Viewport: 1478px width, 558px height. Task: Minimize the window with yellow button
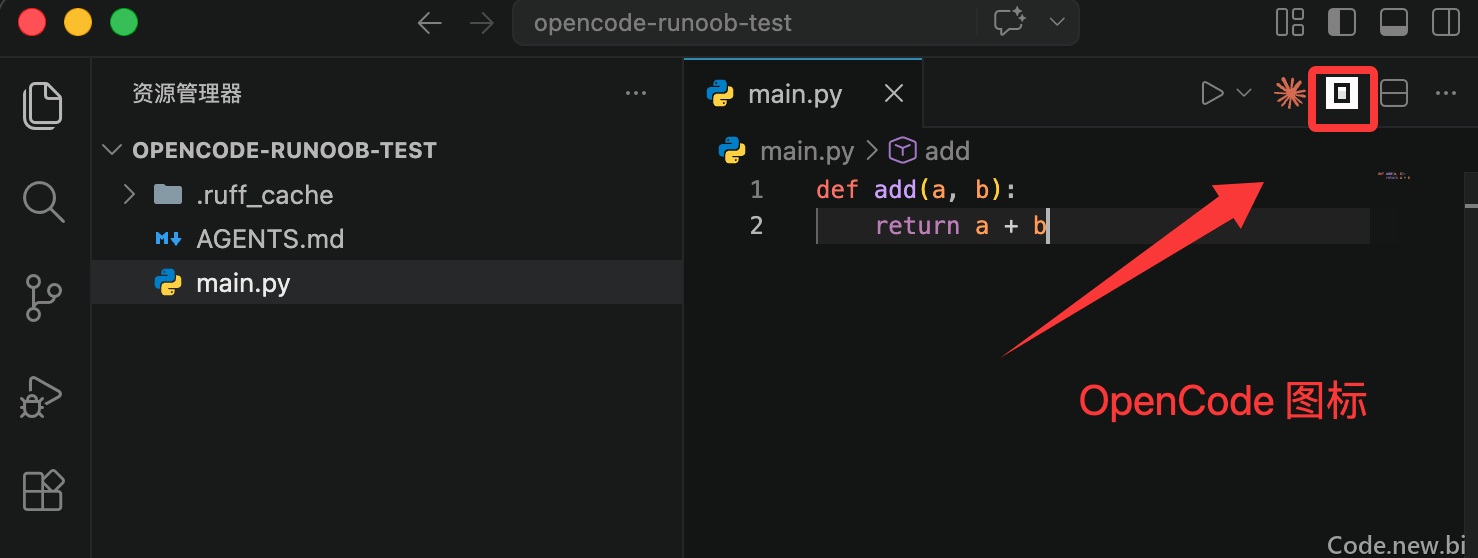[78, 22]
